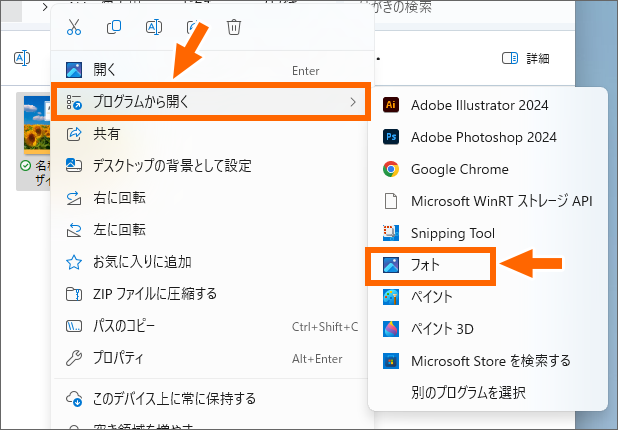Click the picture icon beside 開く
618x430 pixels.
point(74,70)
